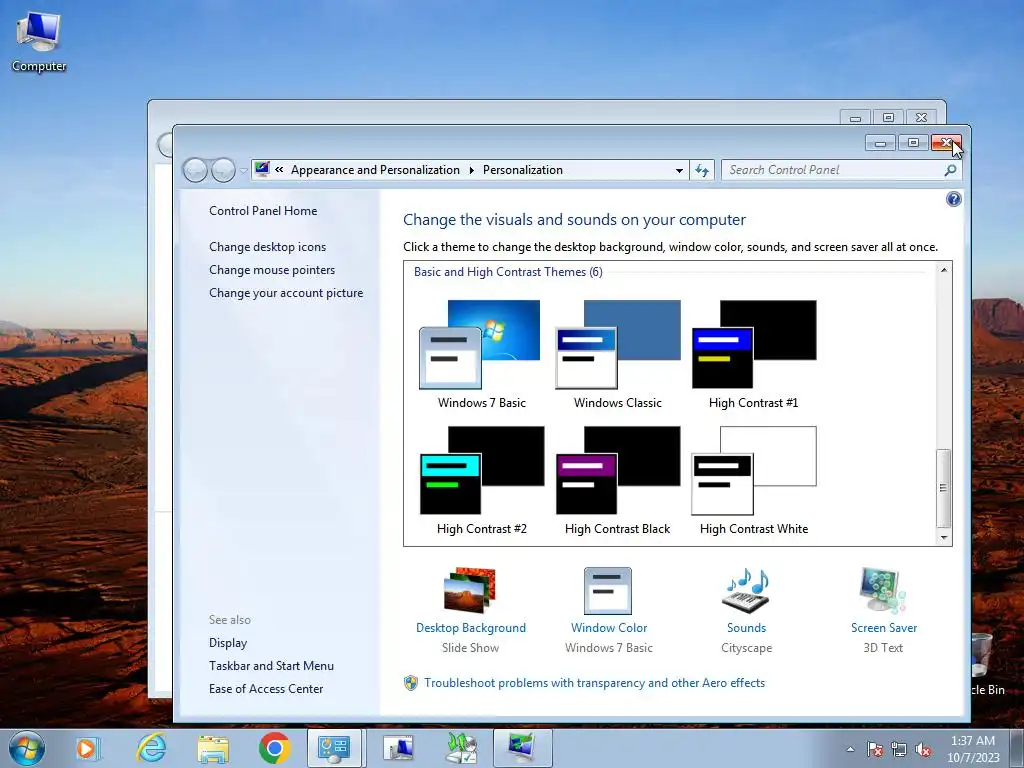The width and height of the screenshot is (1024, 768).
Task: Click the theme list scroll up arrow
Action: coord(944,270)
